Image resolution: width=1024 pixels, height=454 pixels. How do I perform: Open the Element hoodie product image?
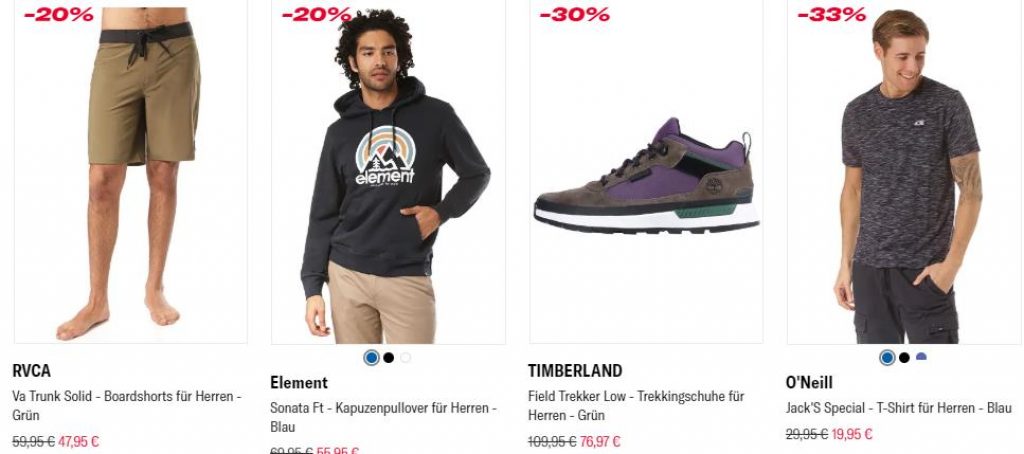388,171
